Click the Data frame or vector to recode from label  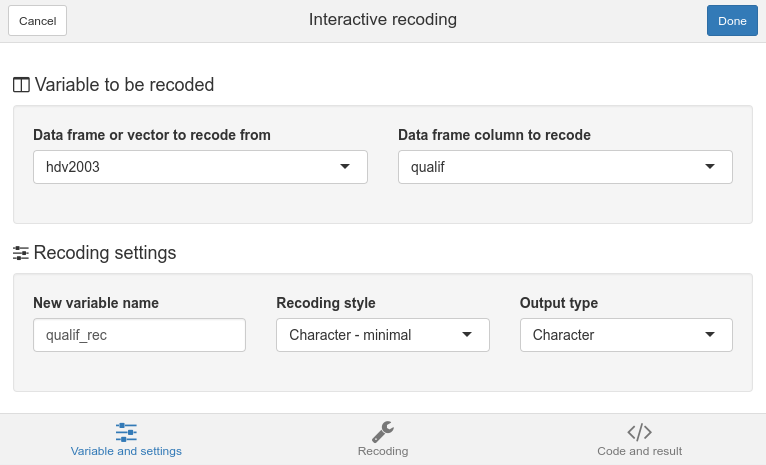point(152,135)
